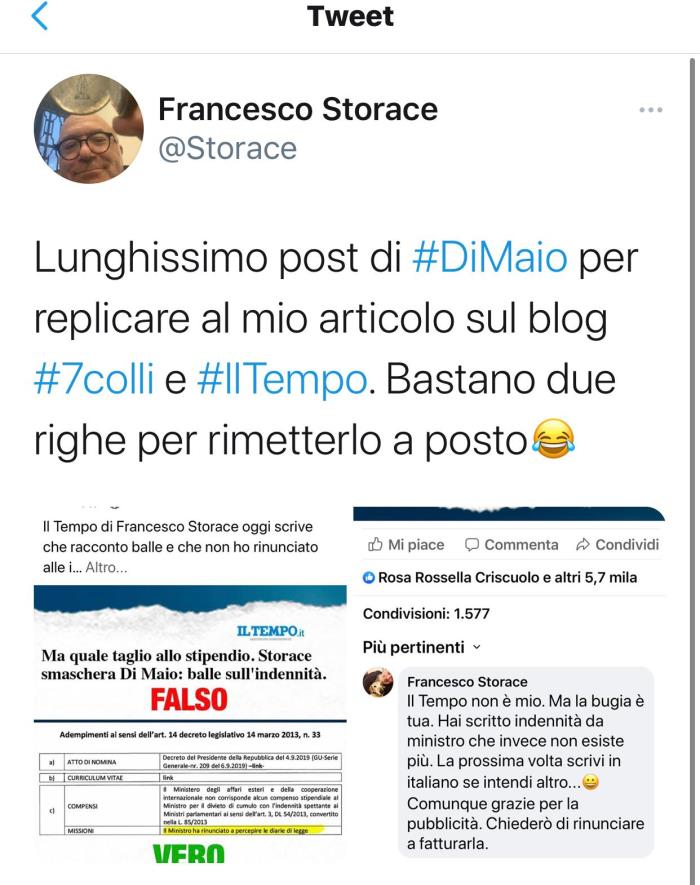
Task: Open the @Storace handle
Action: tap(228, 148)
